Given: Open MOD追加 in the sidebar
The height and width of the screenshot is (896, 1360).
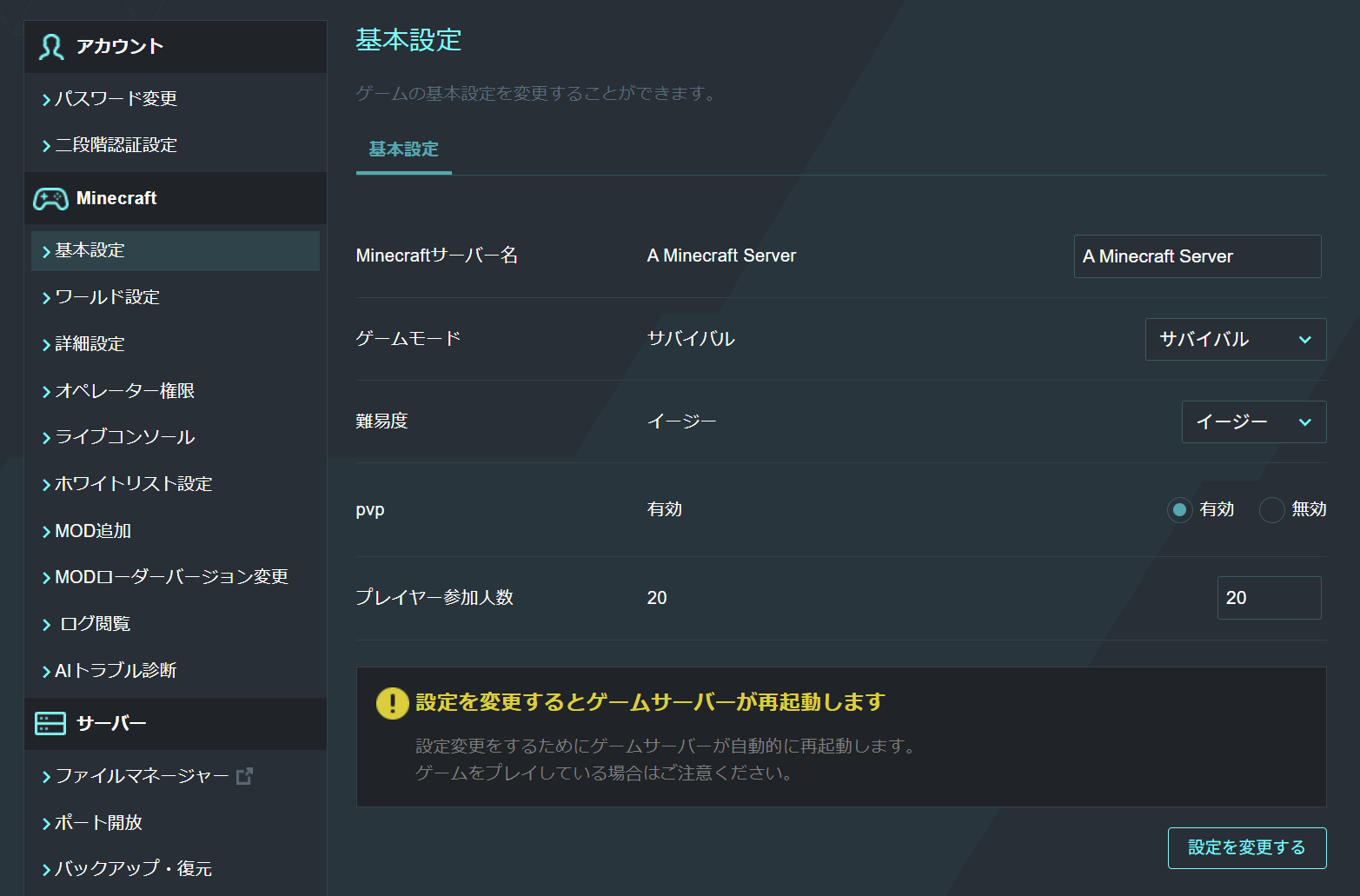Looking at the screenshot, I should pos(93,530).
